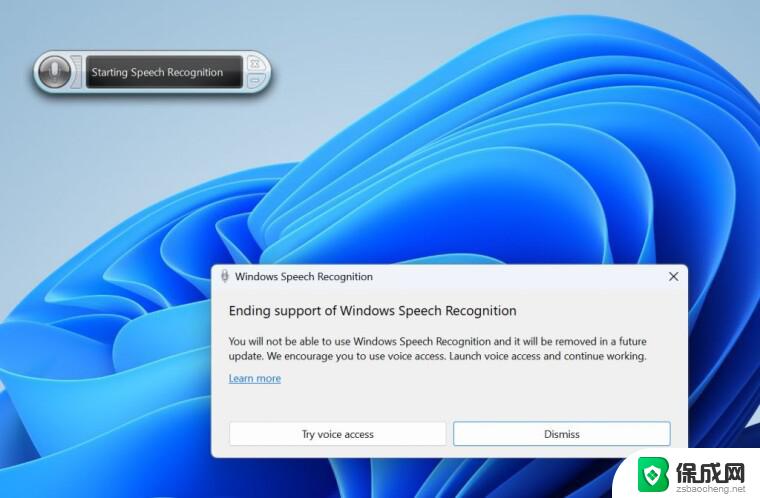
Task: Close the Windows Speech Recognition dialog
Action: tap(673, 276)
